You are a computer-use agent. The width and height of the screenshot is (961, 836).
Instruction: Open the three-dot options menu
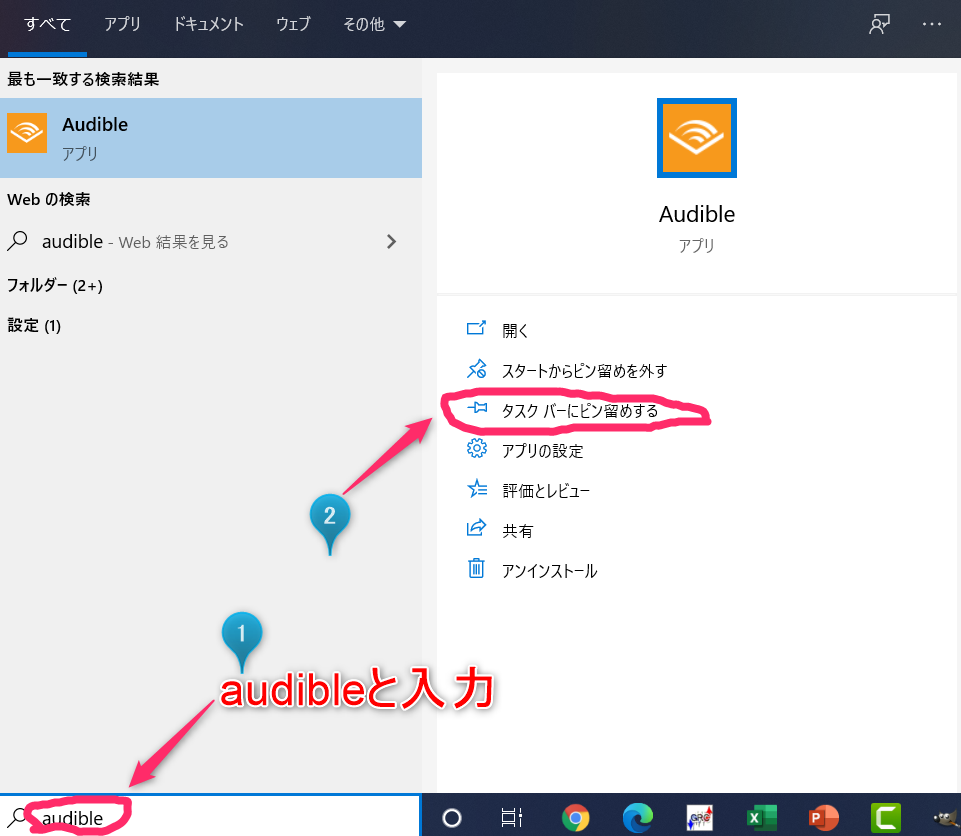point(932,25)
